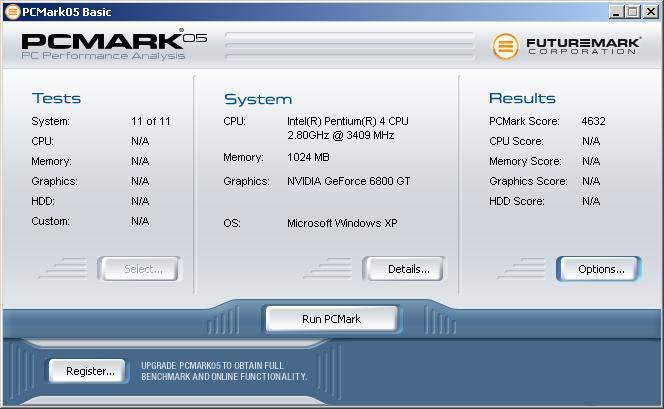The image size is (664, 409).
Task: Open the Select tests button
Action: click(x=139, y=269)
